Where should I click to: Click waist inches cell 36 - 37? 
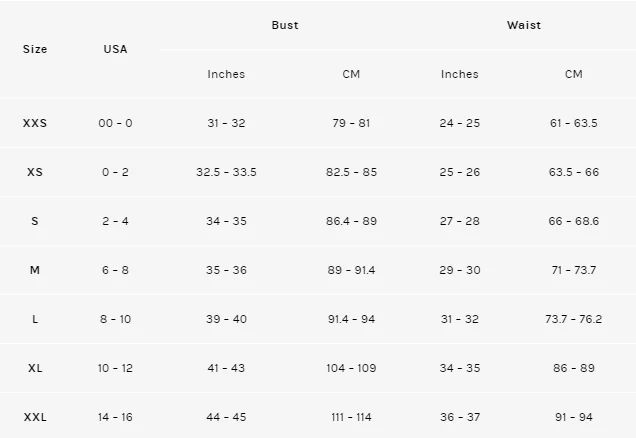(x=460, y=417)
